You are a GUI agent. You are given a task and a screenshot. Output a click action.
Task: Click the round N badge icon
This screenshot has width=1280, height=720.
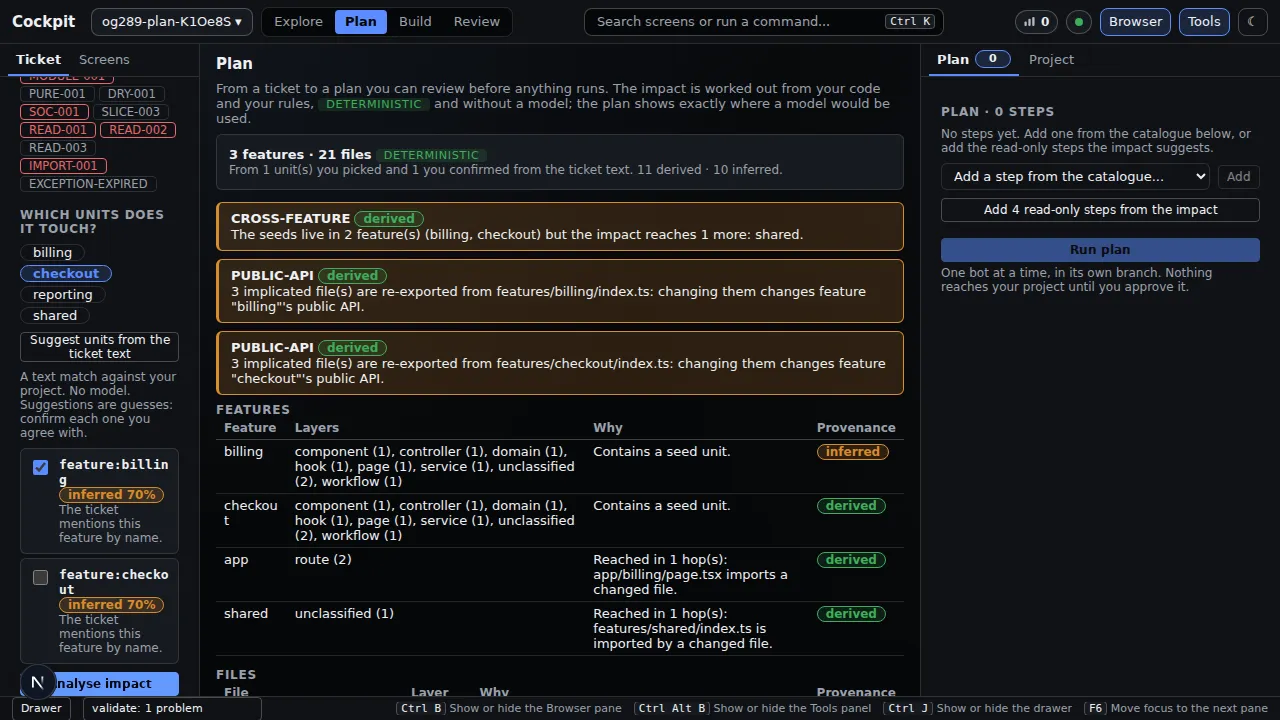tap(37, 683)
